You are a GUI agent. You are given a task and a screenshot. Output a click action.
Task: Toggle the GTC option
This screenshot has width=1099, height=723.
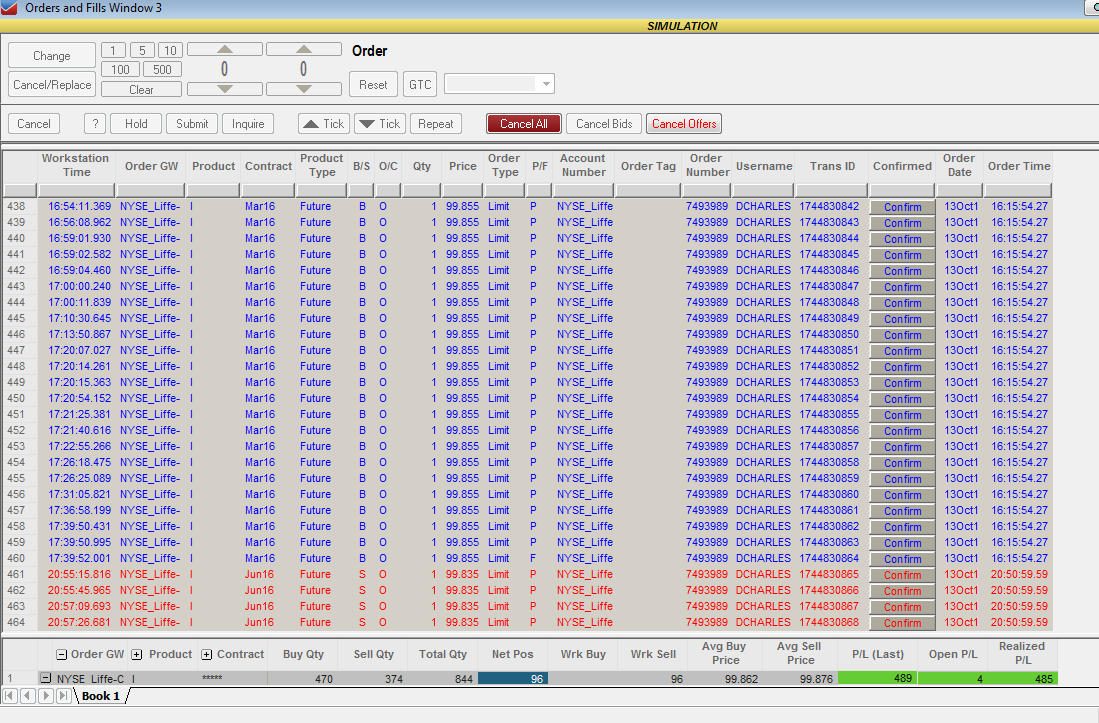(x=420, y=85)
